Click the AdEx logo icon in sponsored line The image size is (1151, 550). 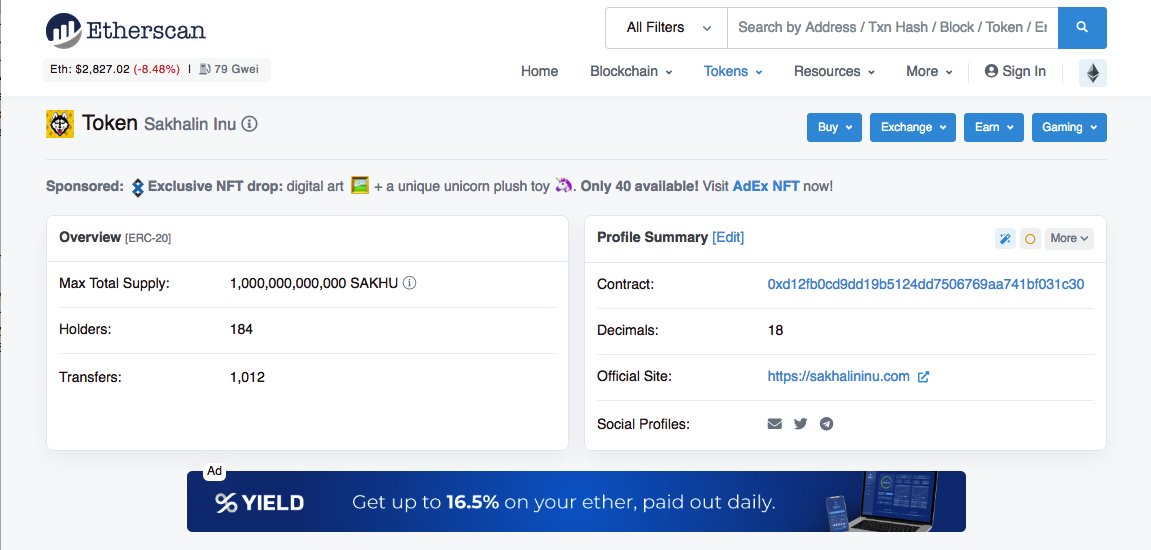tap(137, 187)
